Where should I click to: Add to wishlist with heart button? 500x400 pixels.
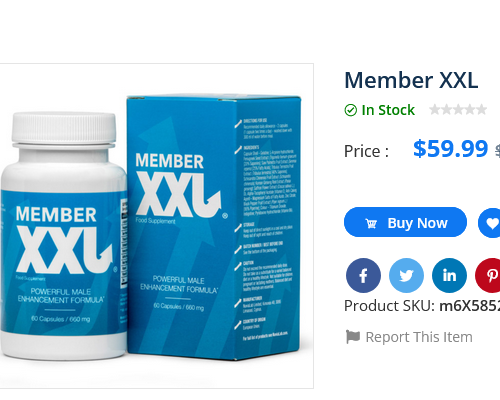tap(489, 223)
